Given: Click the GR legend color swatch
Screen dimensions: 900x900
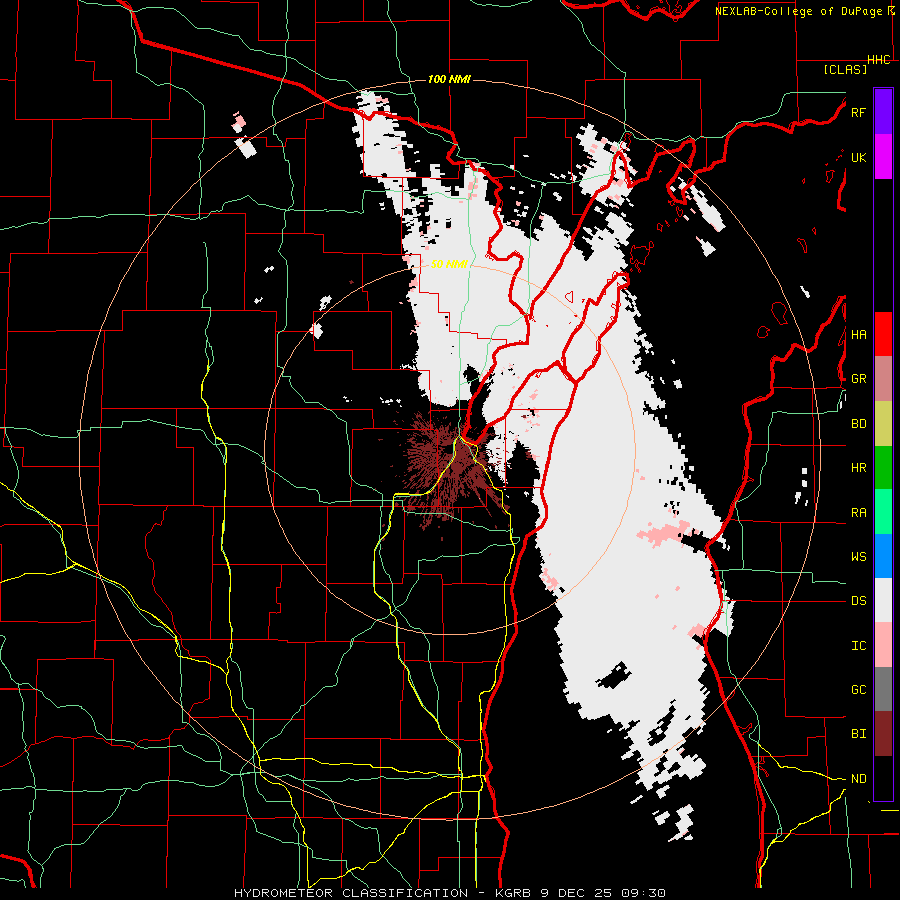Looking at the screenshot, I should pyautogui.click(x=883, y=379).
